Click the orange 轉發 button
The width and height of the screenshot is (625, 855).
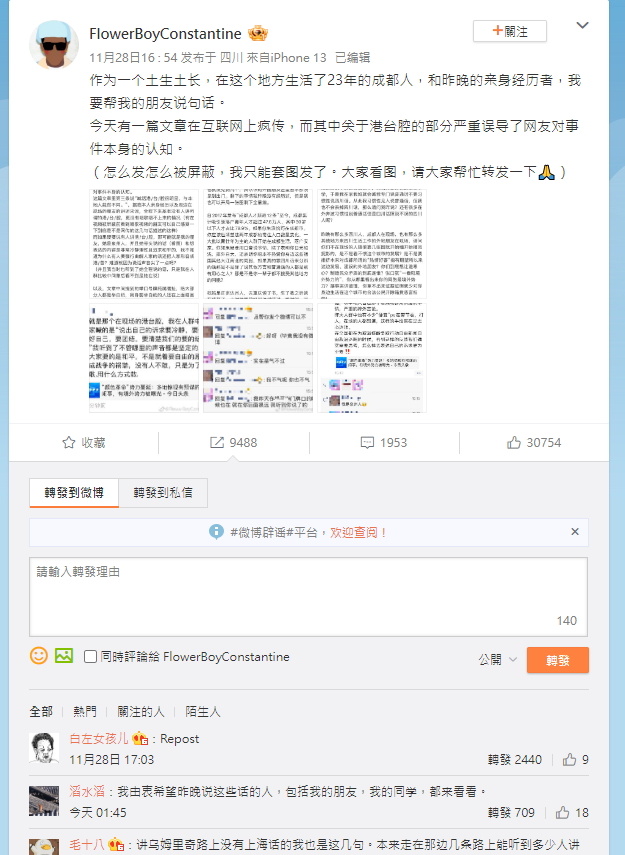(557, 660)
